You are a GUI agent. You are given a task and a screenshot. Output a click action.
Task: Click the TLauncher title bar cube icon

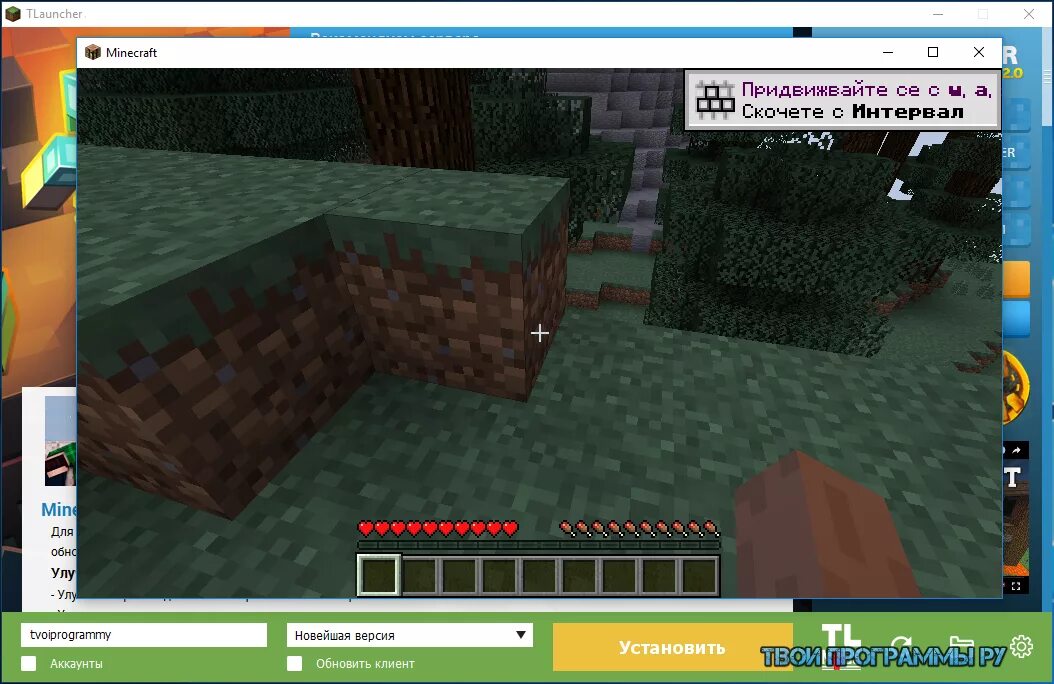coord(13,13)
